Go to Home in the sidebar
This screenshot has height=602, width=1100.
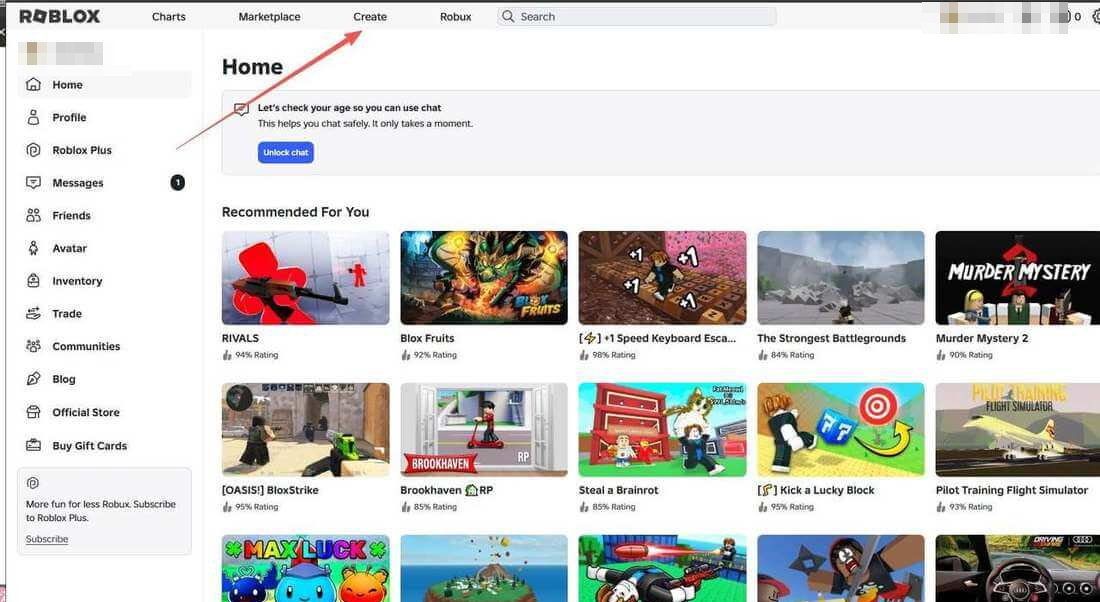104,84
